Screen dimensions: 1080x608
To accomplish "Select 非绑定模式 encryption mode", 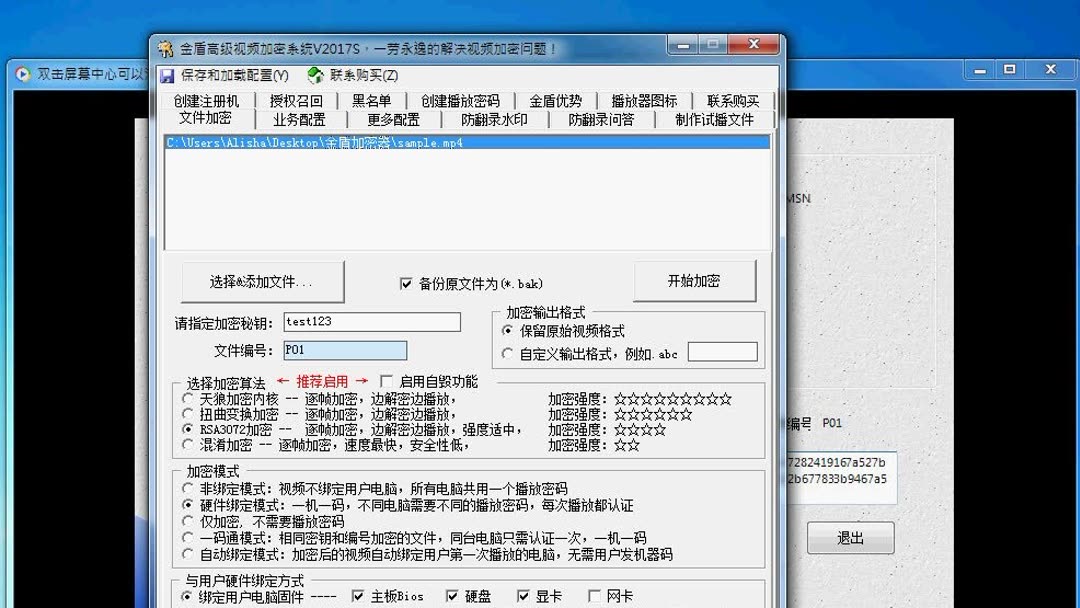I will [185, 490].
